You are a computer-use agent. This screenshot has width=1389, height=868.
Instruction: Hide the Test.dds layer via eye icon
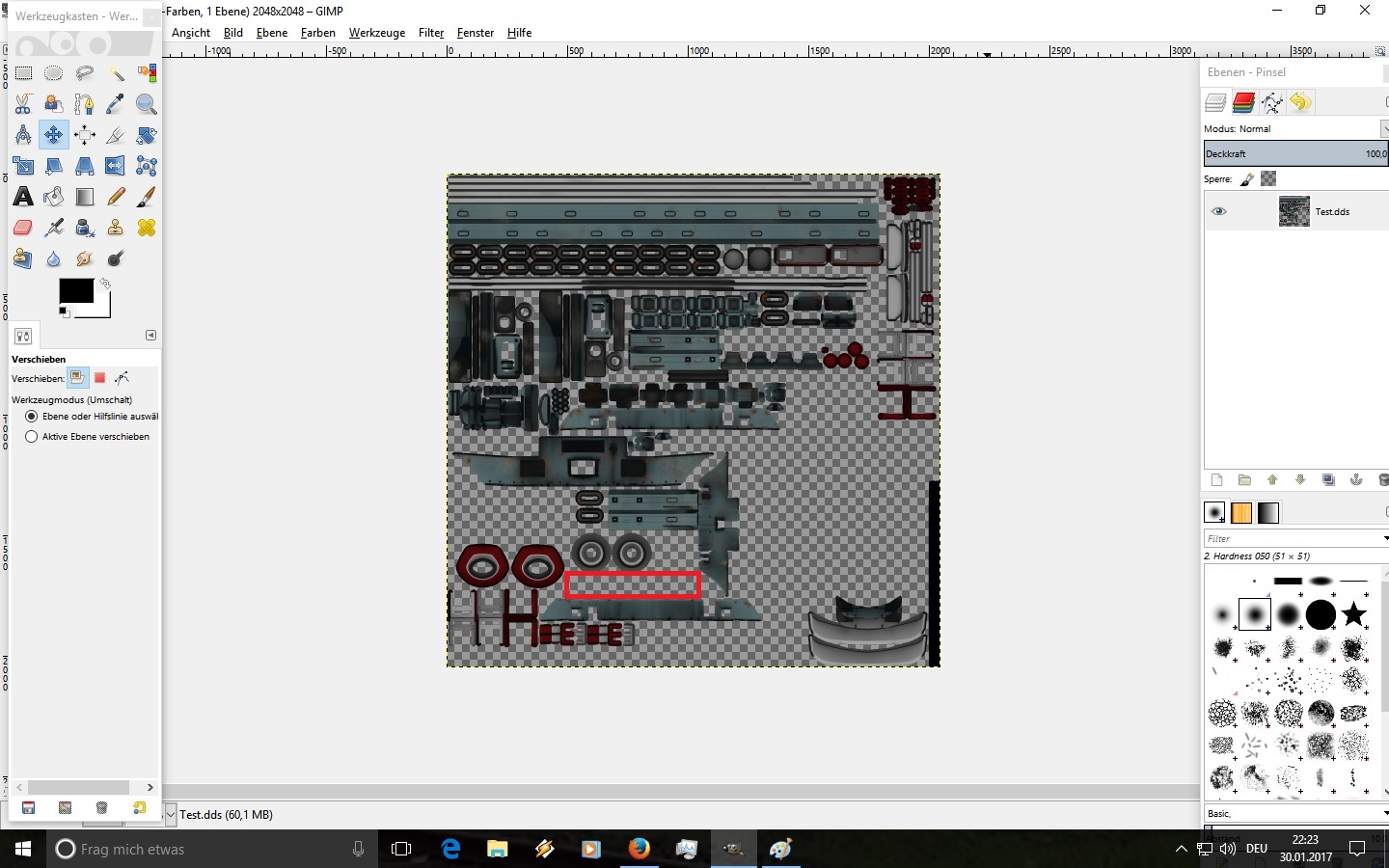[x=1219, y=211]
